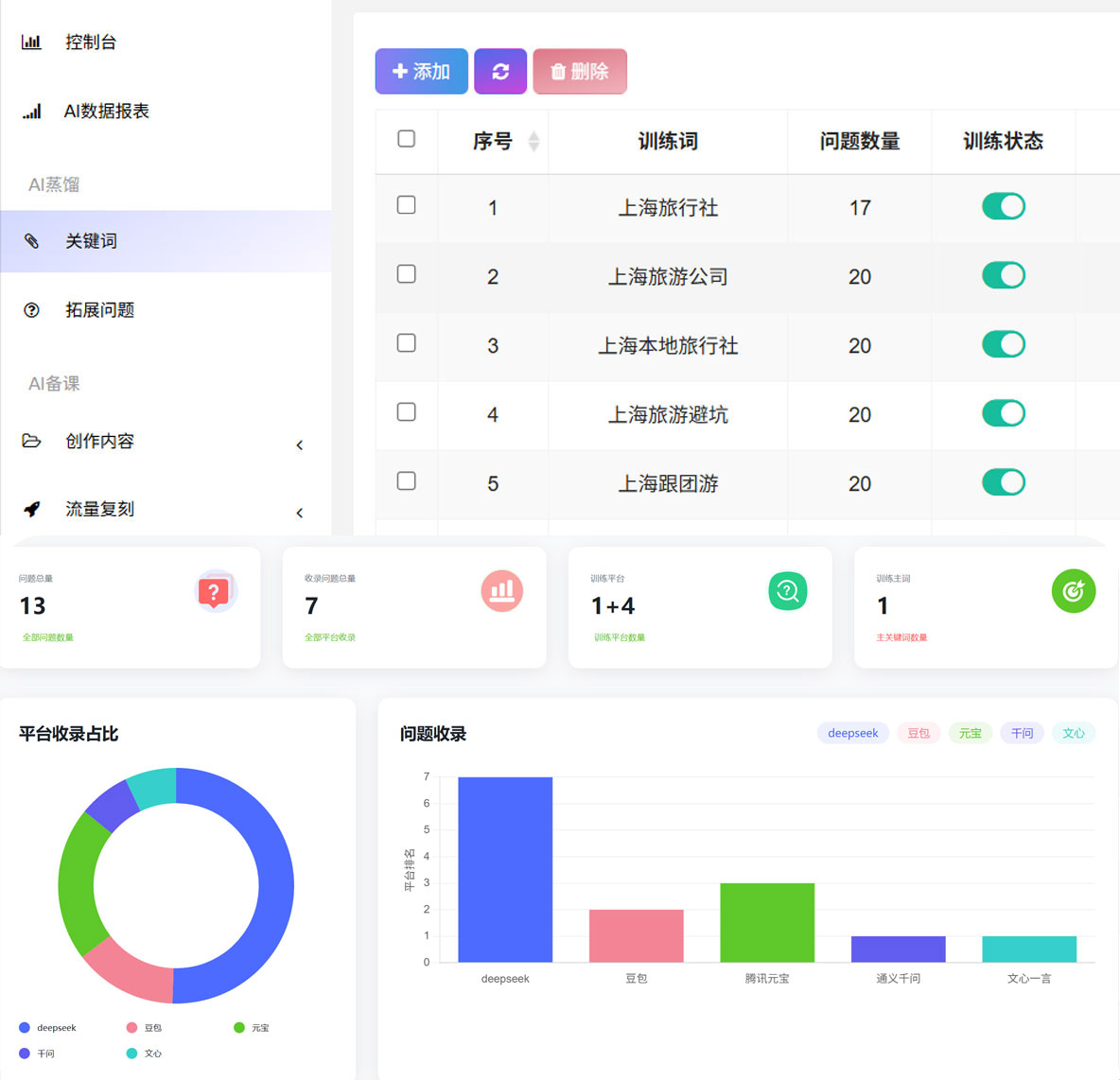
Task: Expand the 流量复刻 submenu chevron
Action: click(x=300, y=513)
